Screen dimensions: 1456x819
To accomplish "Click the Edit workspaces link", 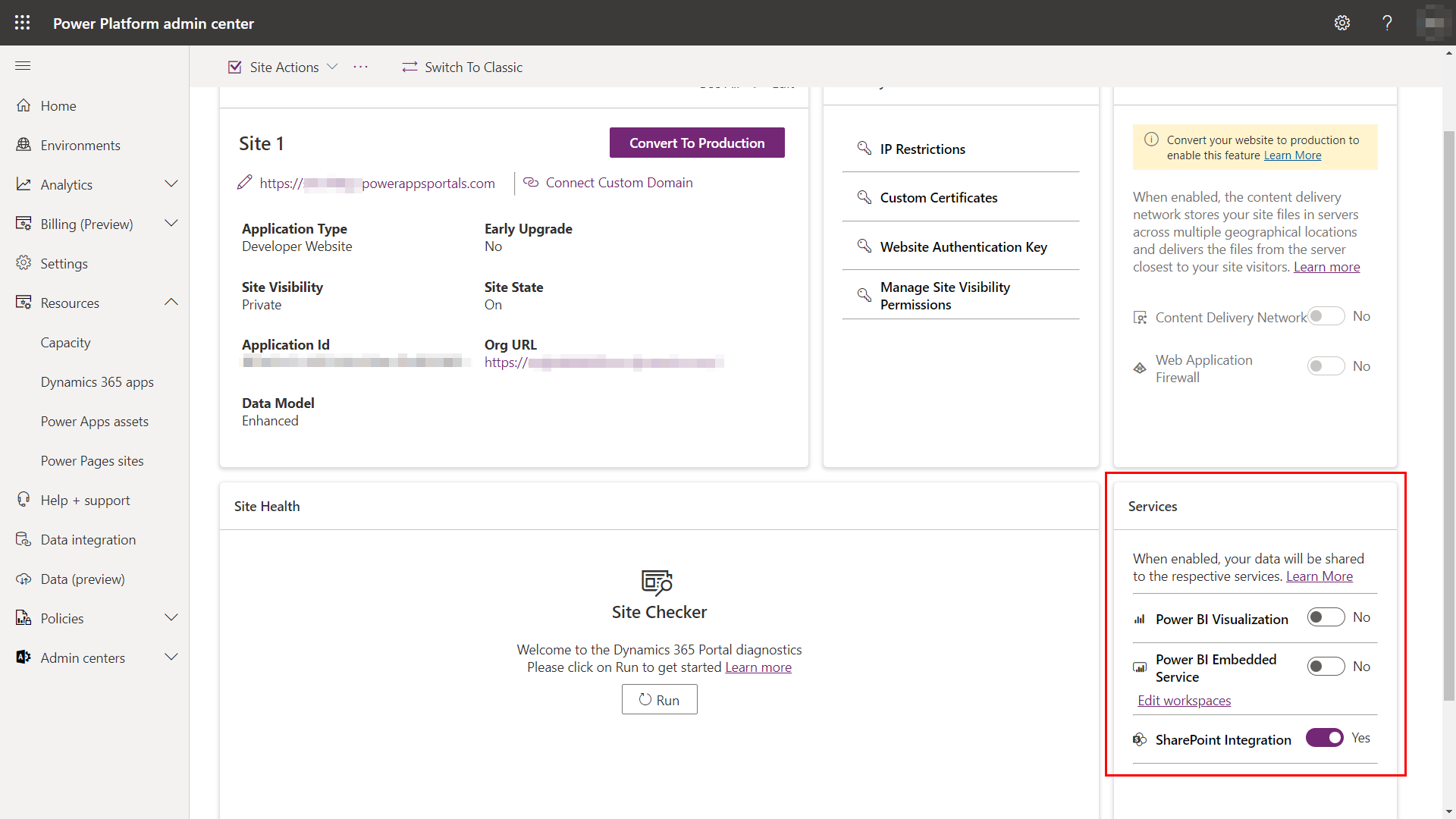I will coord(1184,700).
